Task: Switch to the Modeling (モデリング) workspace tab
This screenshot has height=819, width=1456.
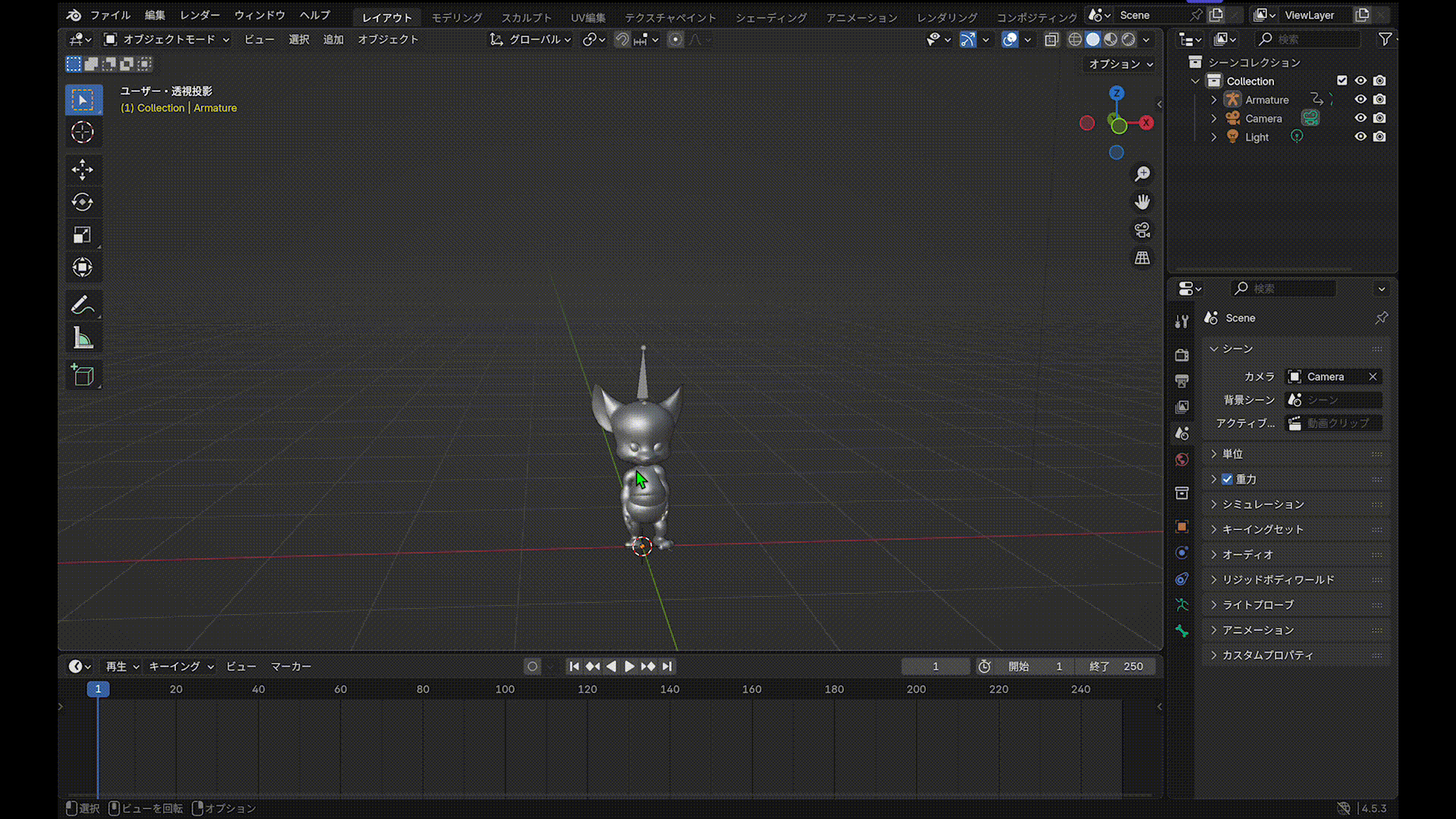Action: pos(457,17)
